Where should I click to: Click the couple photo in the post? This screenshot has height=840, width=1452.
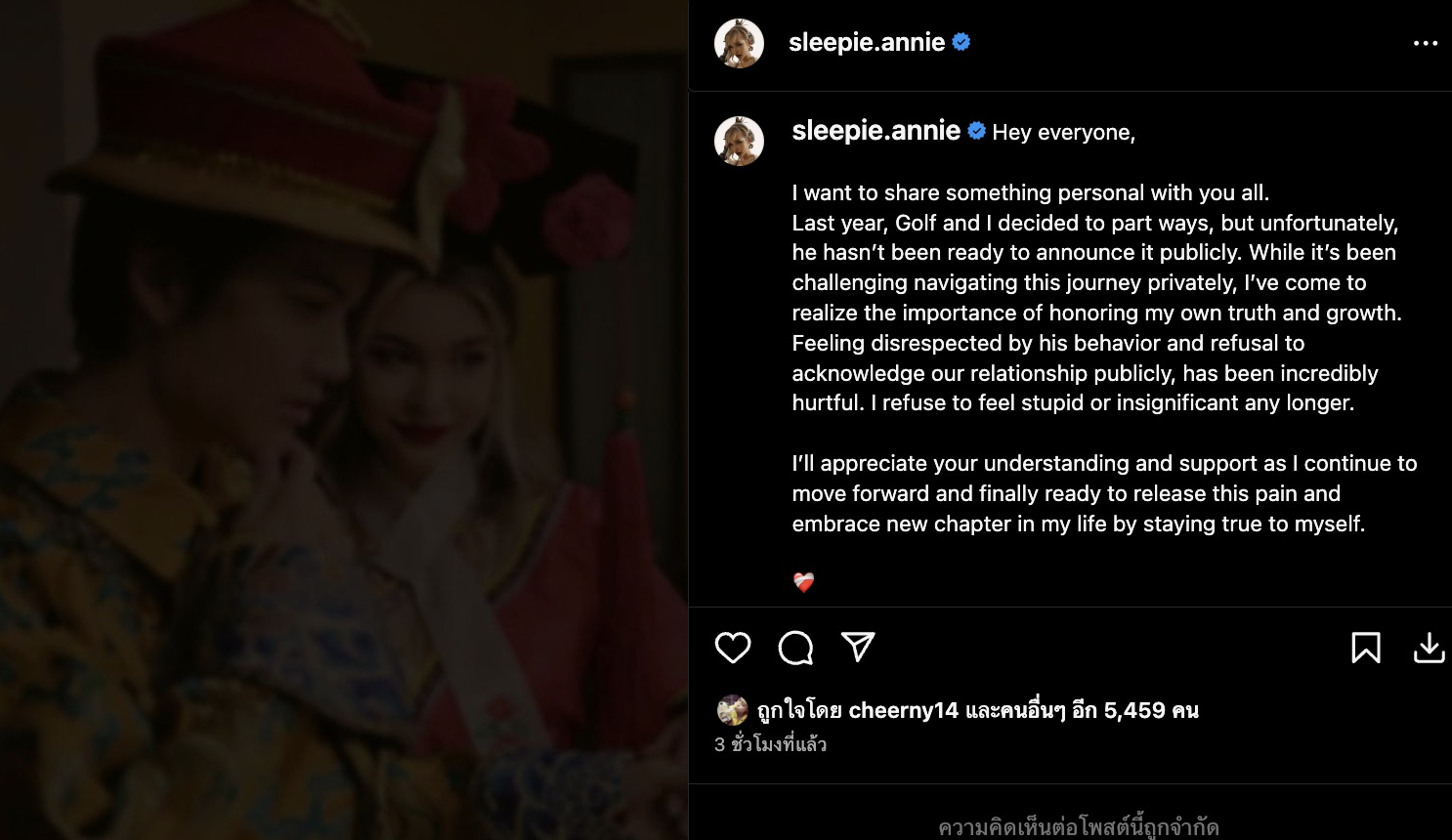point(344,420)
